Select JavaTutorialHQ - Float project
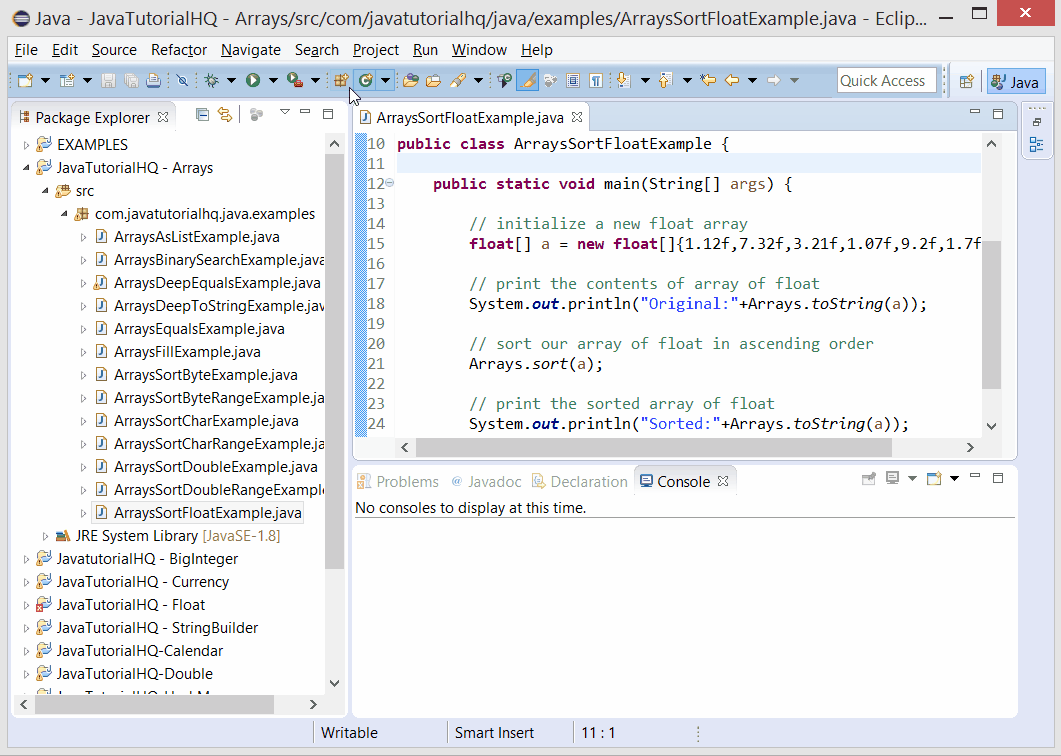 click(x=130, y=605)
